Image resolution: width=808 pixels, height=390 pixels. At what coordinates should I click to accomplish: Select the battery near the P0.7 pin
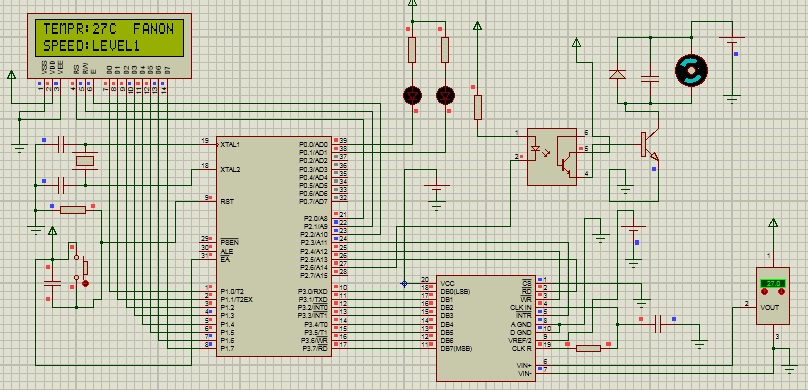click(x=437, y=188)
